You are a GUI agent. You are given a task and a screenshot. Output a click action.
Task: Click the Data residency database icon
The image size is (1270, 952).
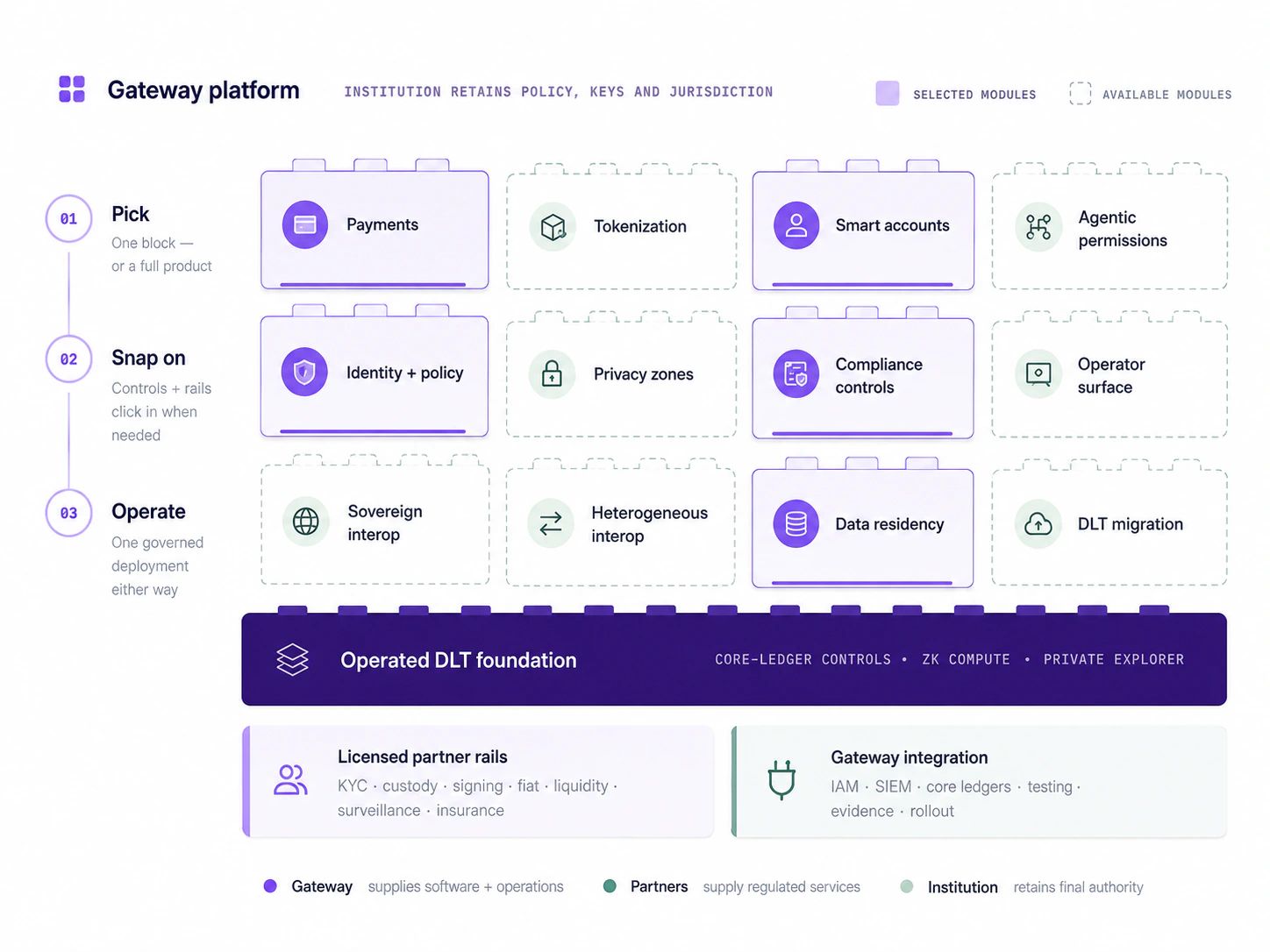[796, 524]
